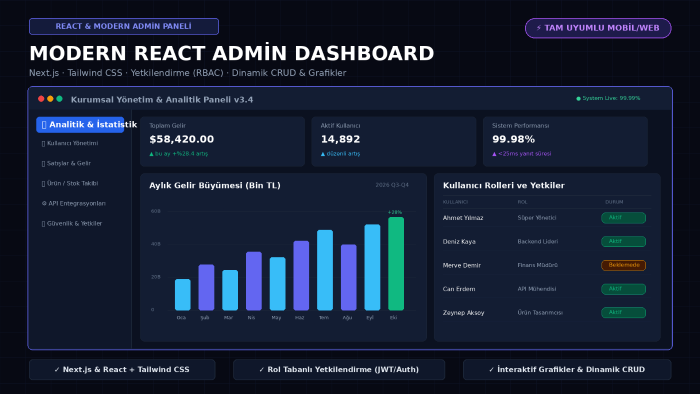Click the Ürün Tasarımcısı role text
This screenshot has height=394, width=700.
click(540, 312)
